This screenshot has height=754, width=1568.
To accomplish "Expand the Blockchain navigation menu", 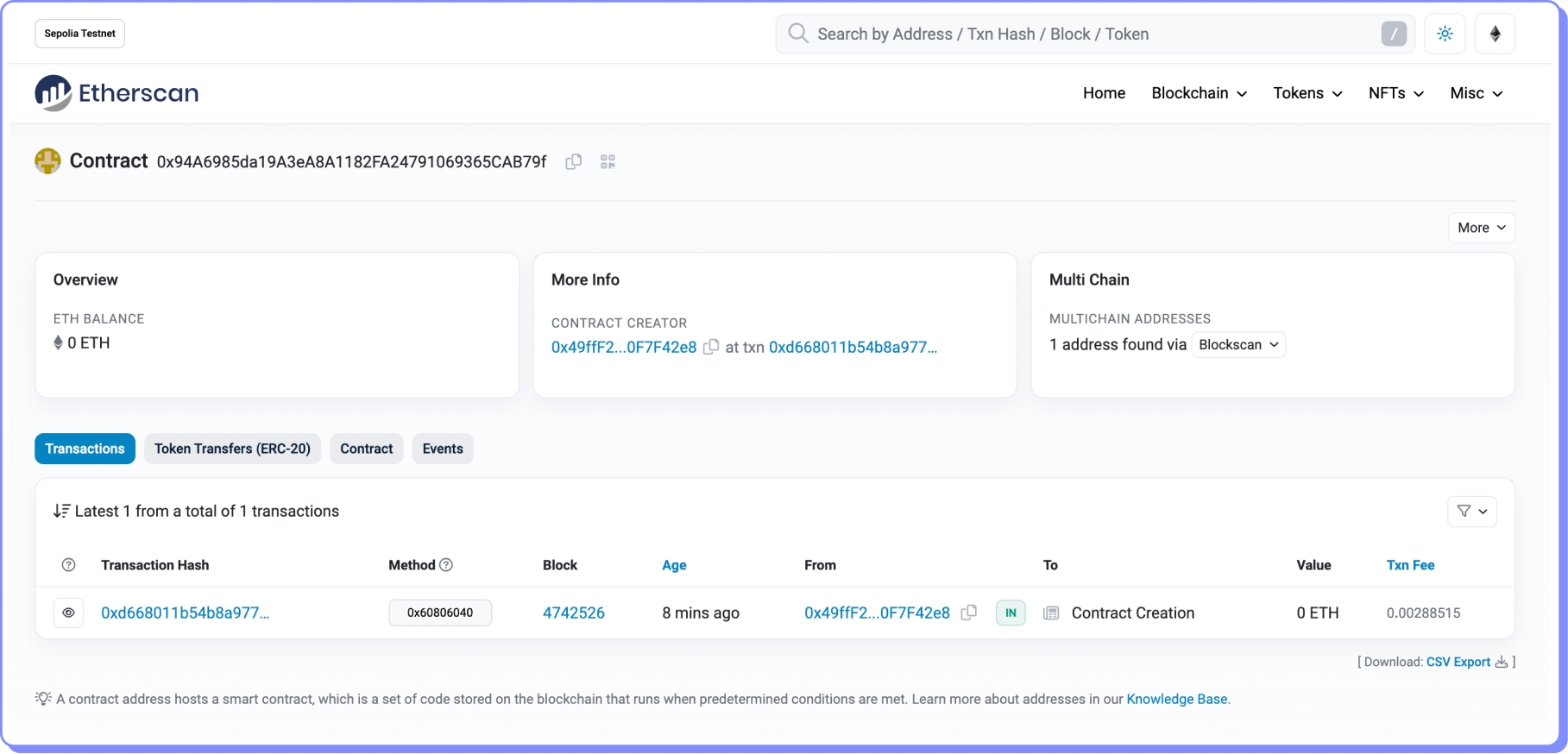I will tap(1199, 93).
